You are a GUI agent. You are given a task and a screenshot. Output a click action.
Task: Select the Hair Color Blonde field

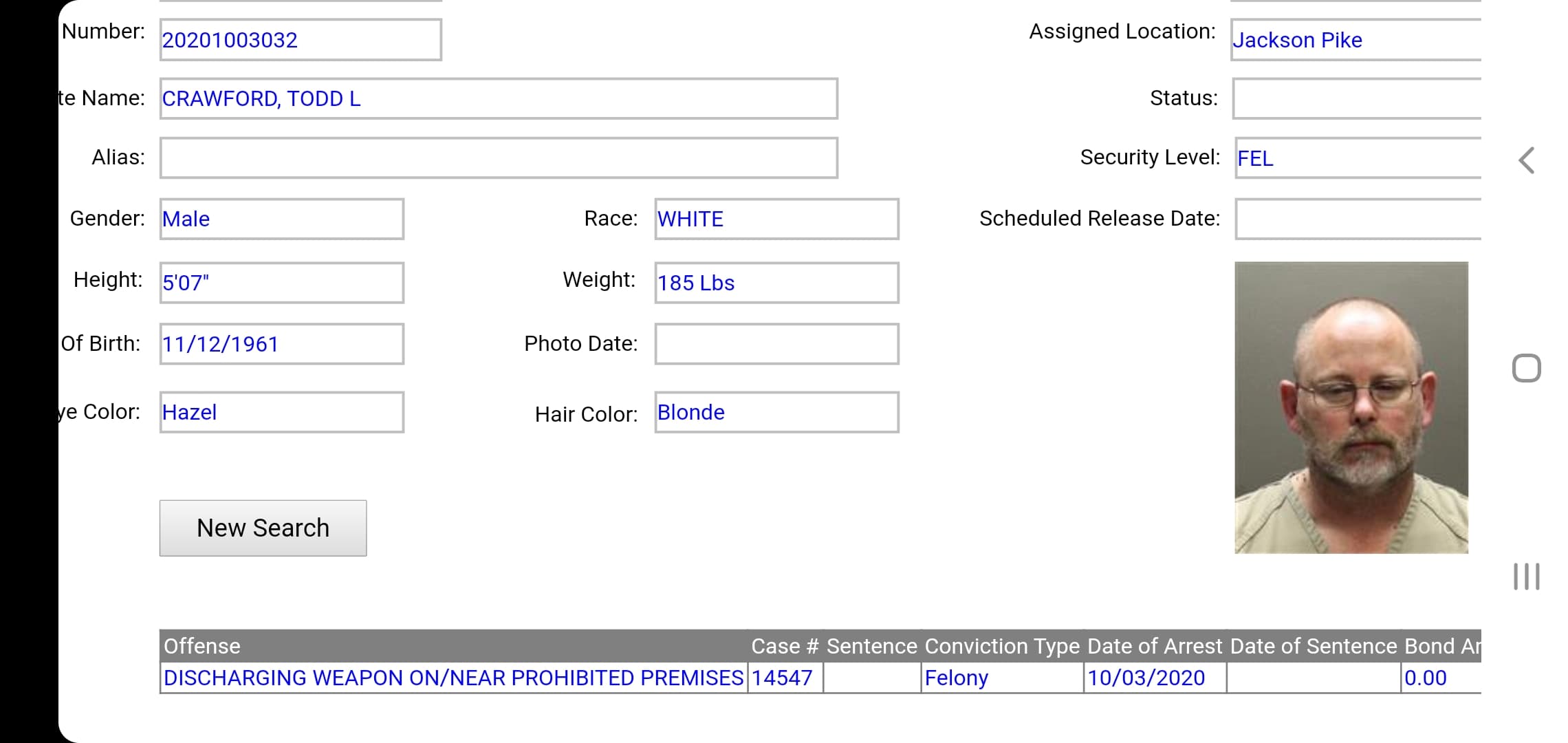click(x=776, y=412)
